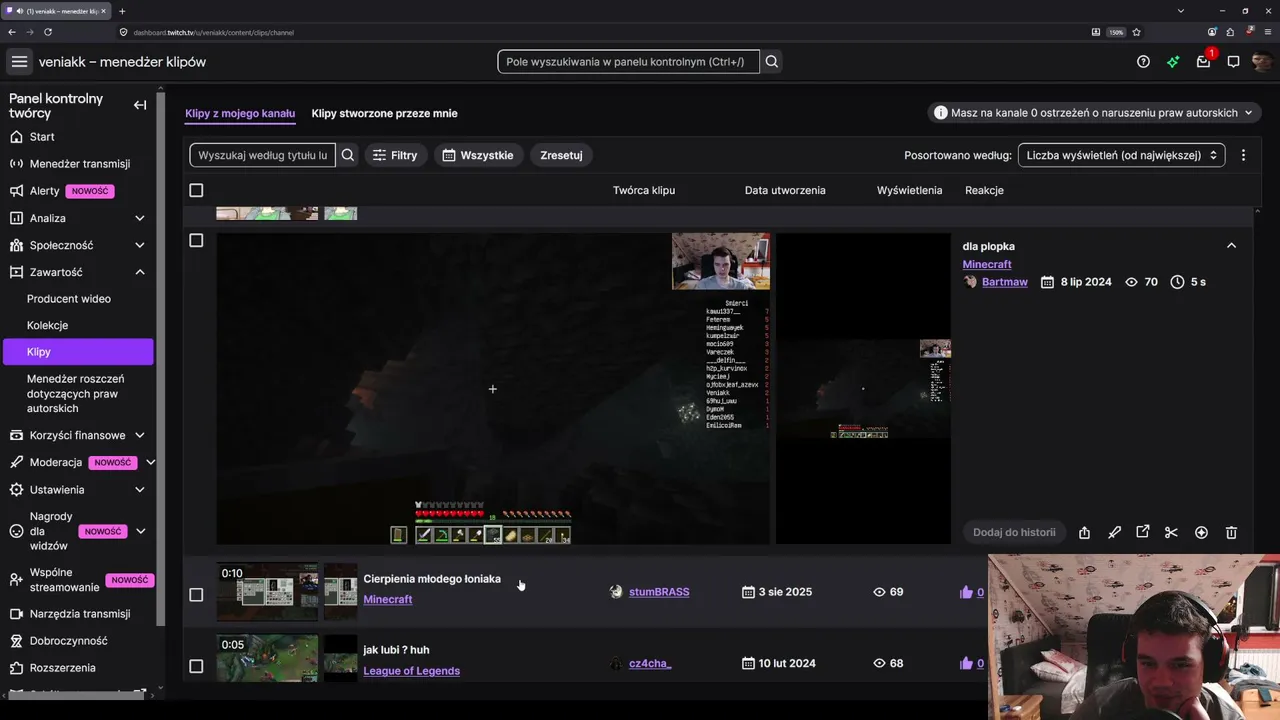Open the three-dot more options menu
This screenshot has width=1280, height=720.
tap(1243, 155)
